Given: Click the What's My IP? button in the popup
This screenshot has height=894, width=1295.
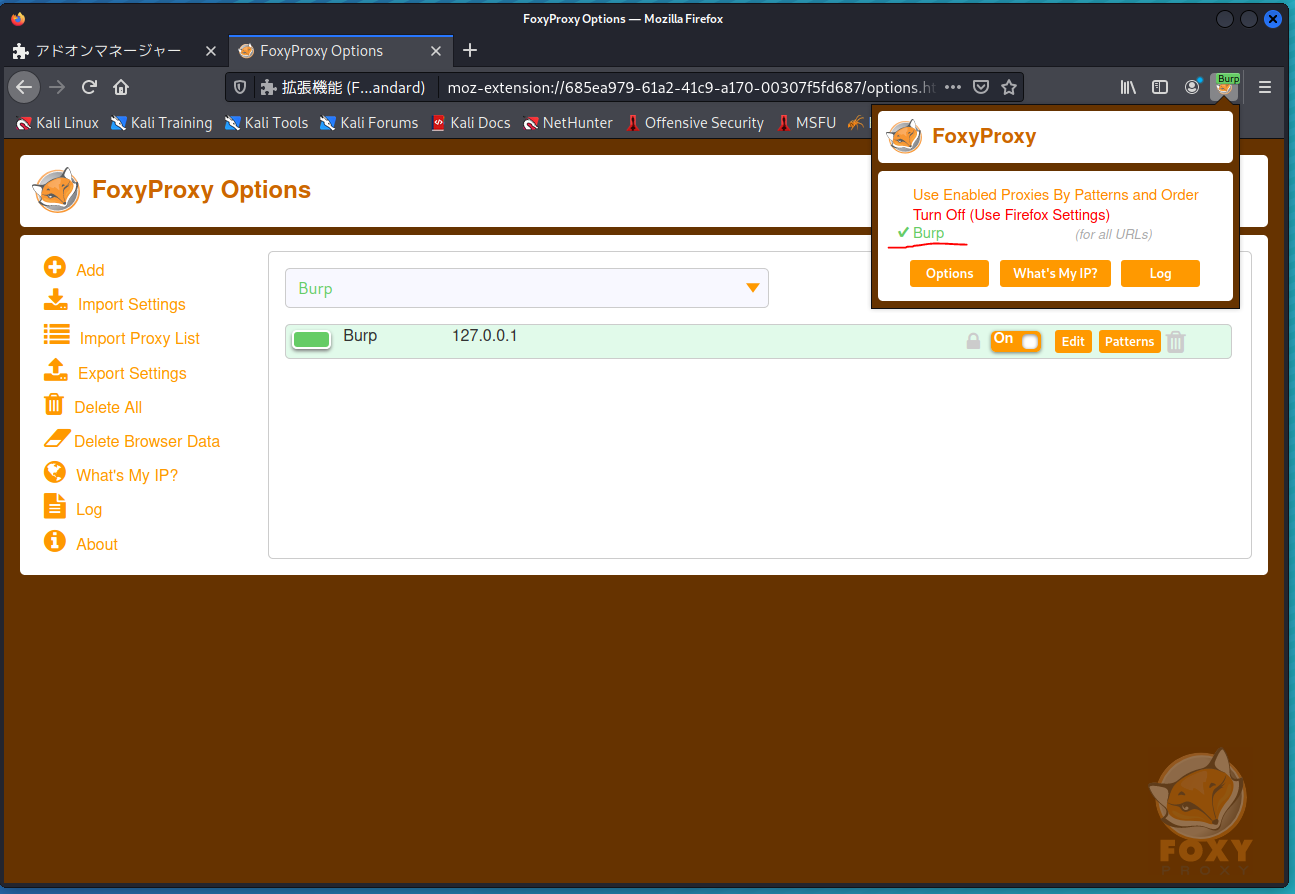Looking at the screenshot, I should point(1055,273).
